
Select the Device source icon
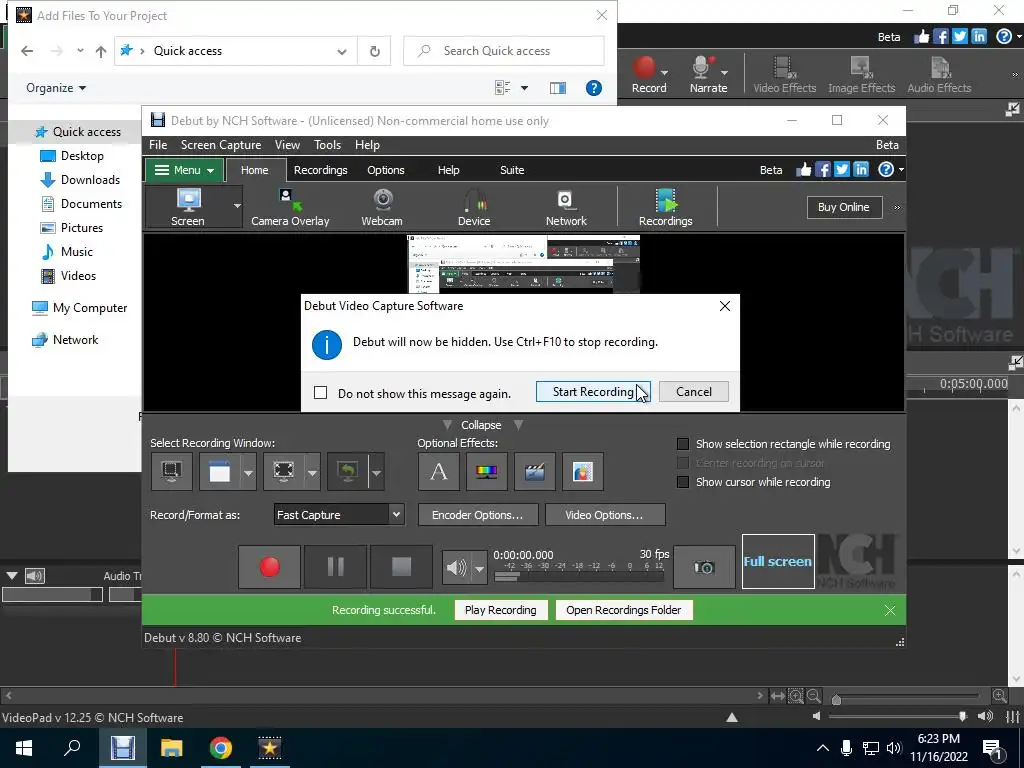point(474,207)
